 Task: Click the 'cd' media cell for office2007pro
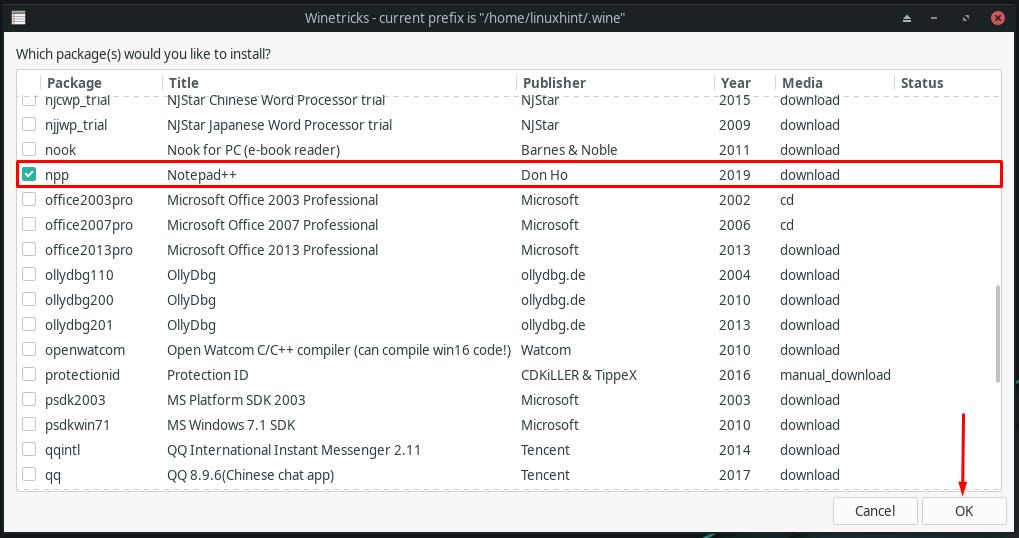786,225
